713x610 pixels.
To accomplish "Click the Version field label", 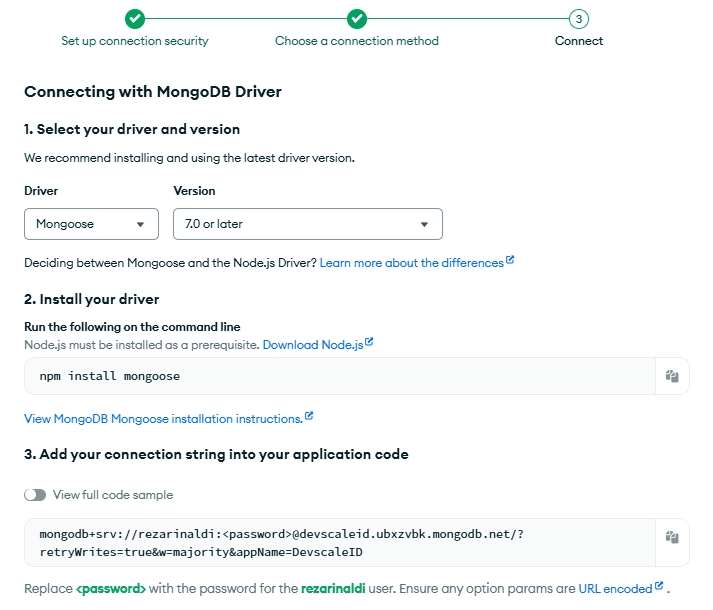I will tap(194, 191).
